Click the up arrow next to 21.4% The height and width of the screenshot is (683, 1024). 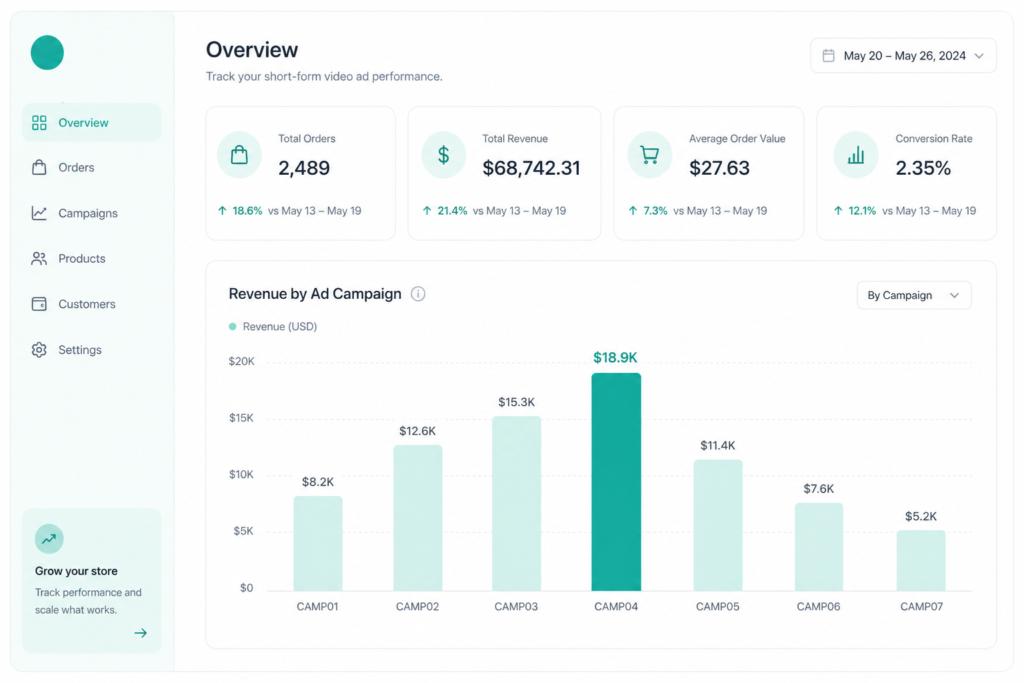click(427, 211)
